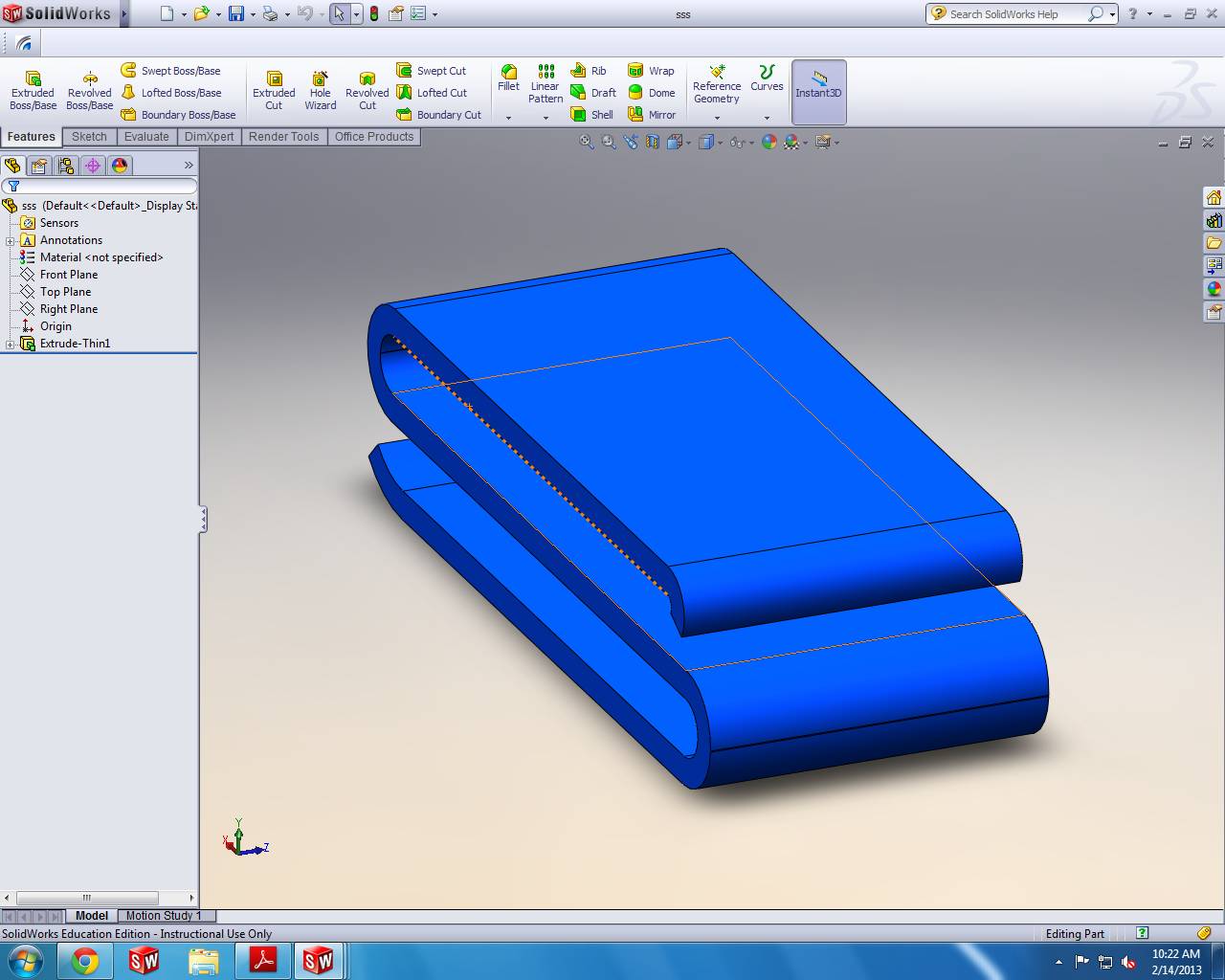Toggle the Select arrow tool
1225x980 pixels.
pyautogui.click(x=339, y=13)
